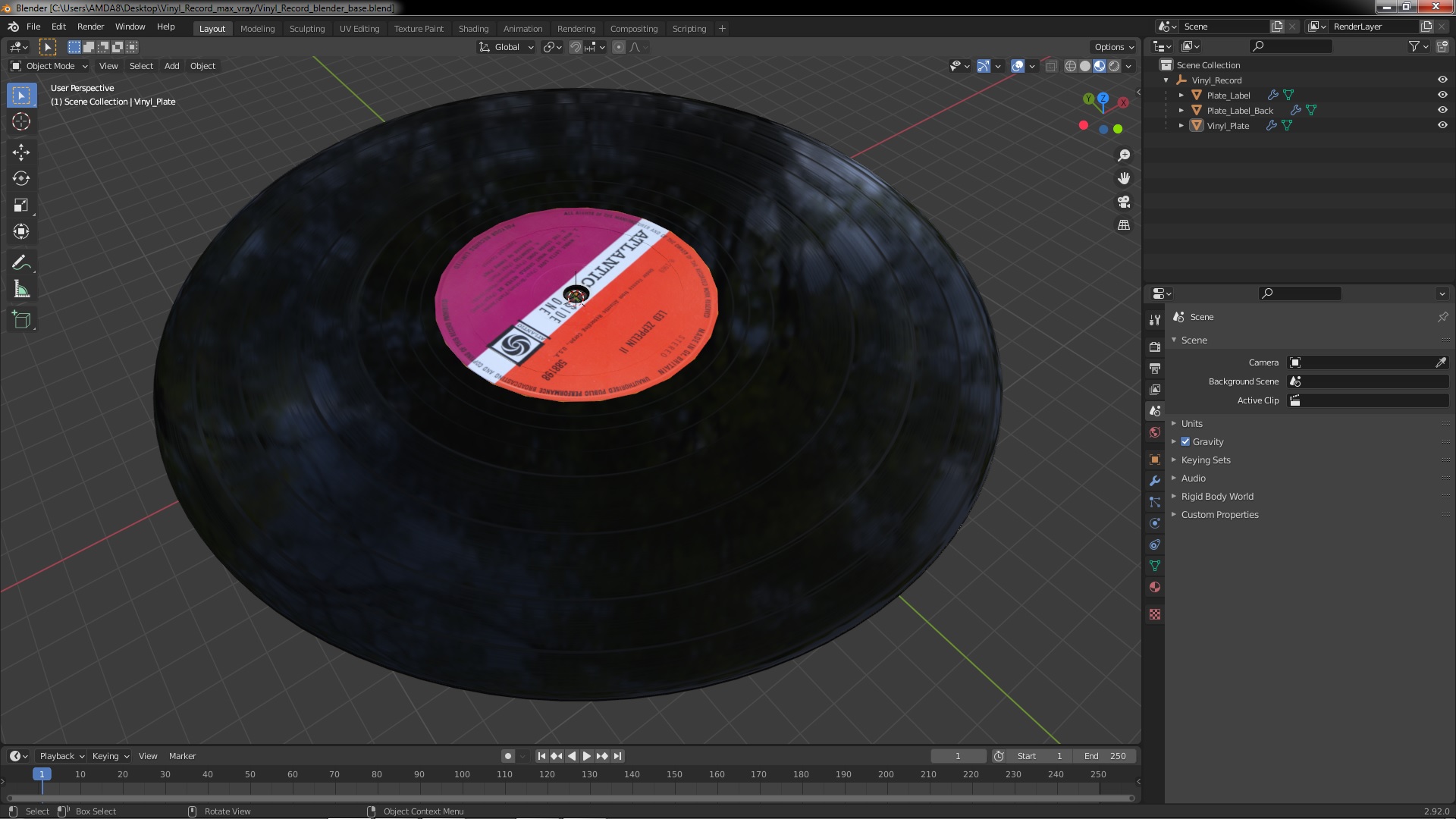Click the viewport zoom magnifier icon
Viewport: 1456px width, 819px height.
1124,155
